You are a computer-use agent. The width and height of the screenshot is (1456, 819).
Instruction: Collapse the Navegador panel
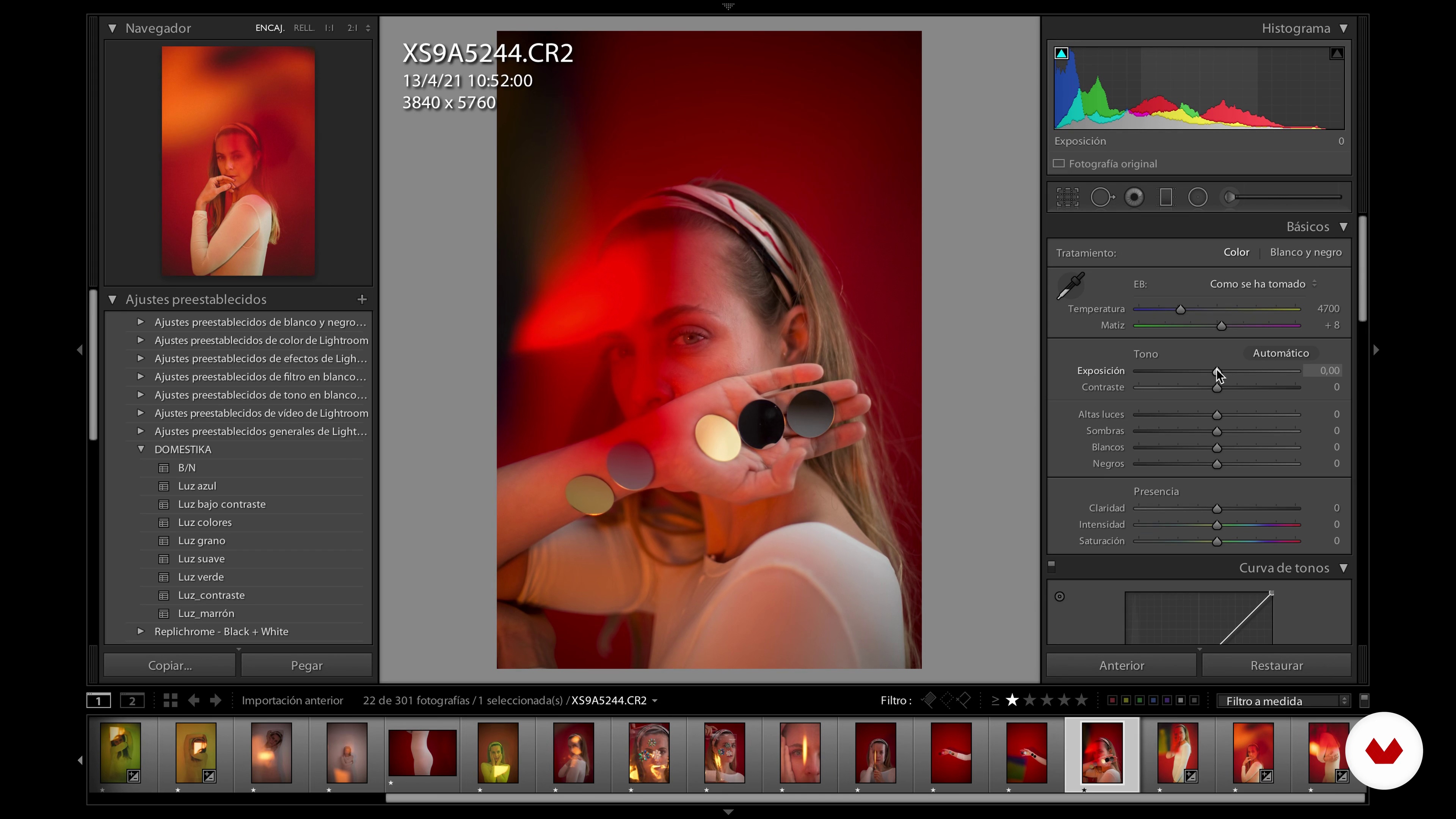[112, 28]
